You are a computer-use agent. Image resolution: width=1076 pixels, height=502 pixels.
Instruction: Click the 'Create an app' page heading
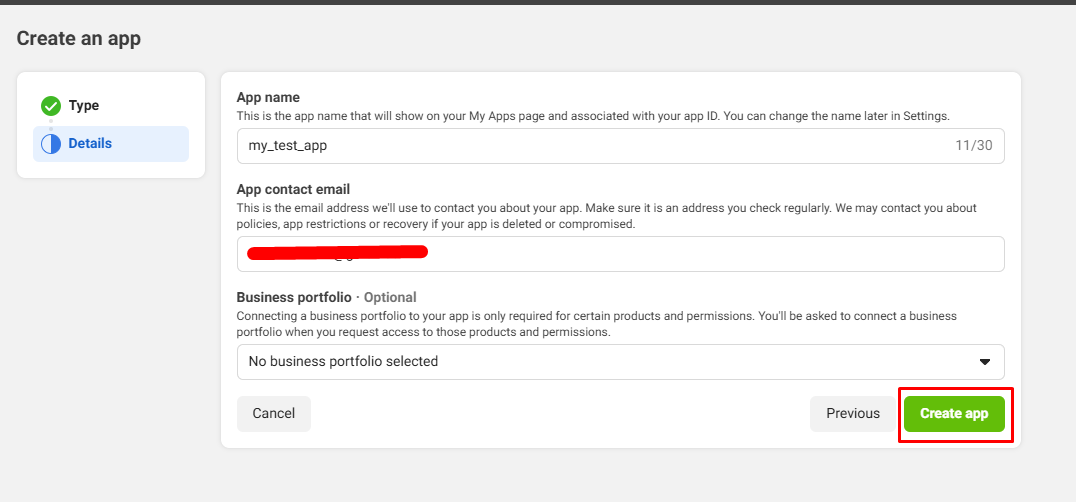[79, 39]
